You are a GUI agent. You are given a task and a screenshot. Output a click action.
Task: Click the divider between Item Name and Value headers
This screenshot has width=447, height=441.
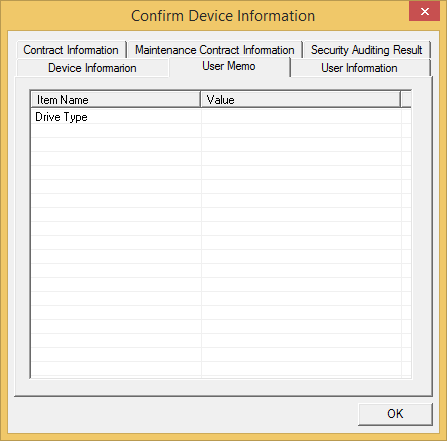pyautogui.click(x=201, y=100)
